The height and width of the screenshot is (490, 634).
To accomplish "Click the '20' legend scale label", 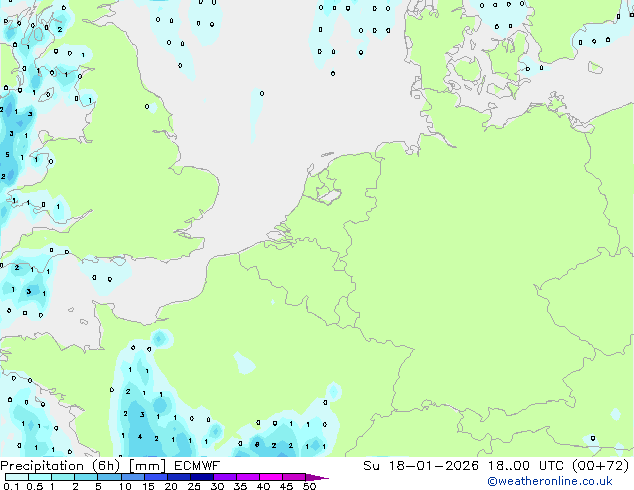I will tap(171, 486).
